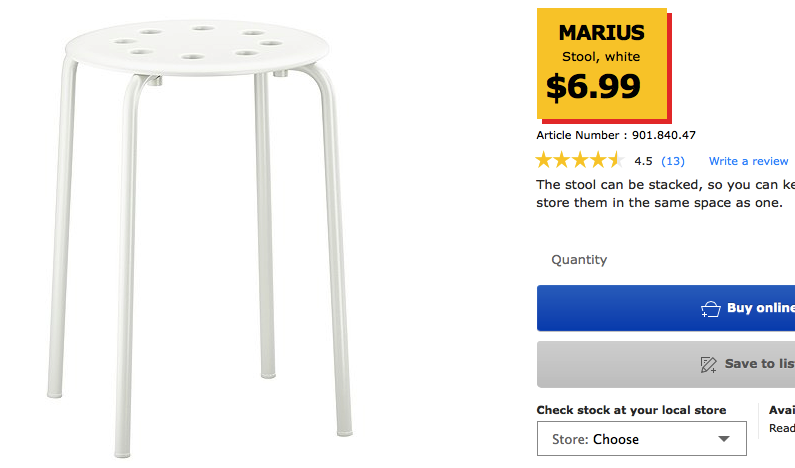Open the 13 reviews link

coord(673,161)
